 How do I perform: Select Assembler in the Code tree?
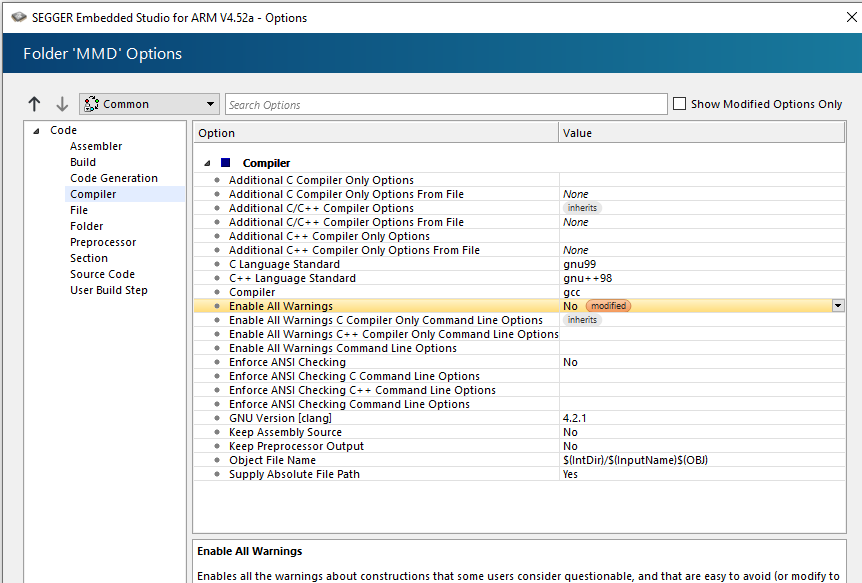96,146
